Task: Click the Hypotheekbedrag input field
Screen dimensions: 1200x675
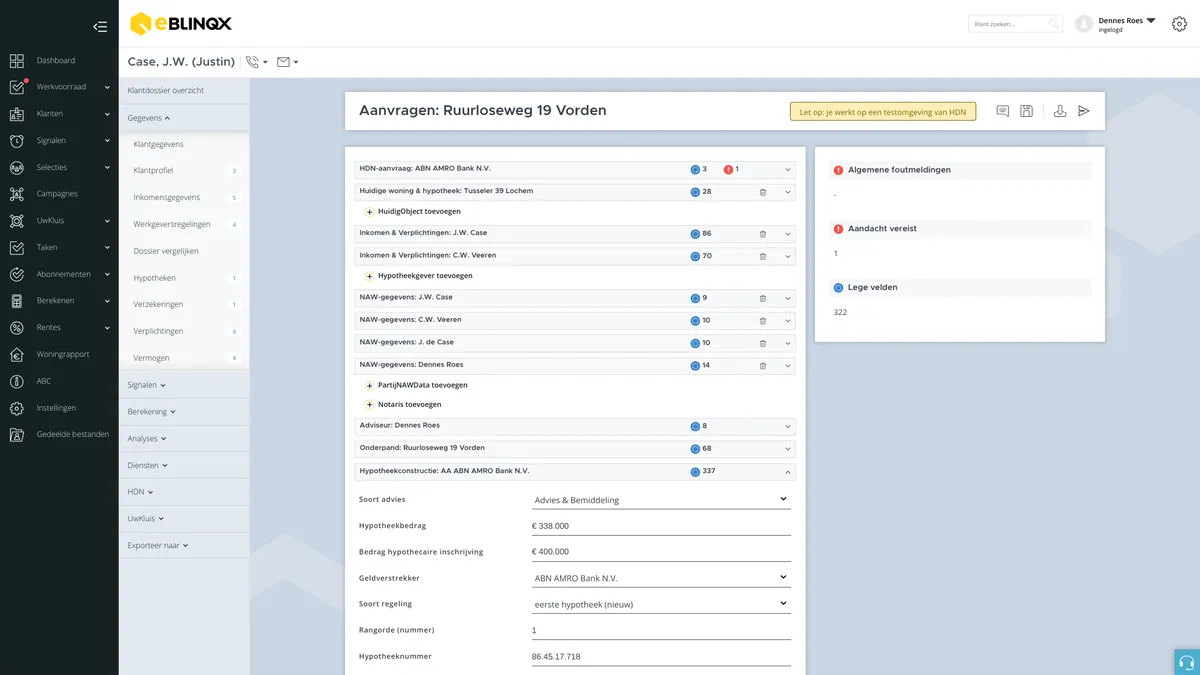Action: pos(661,526)
